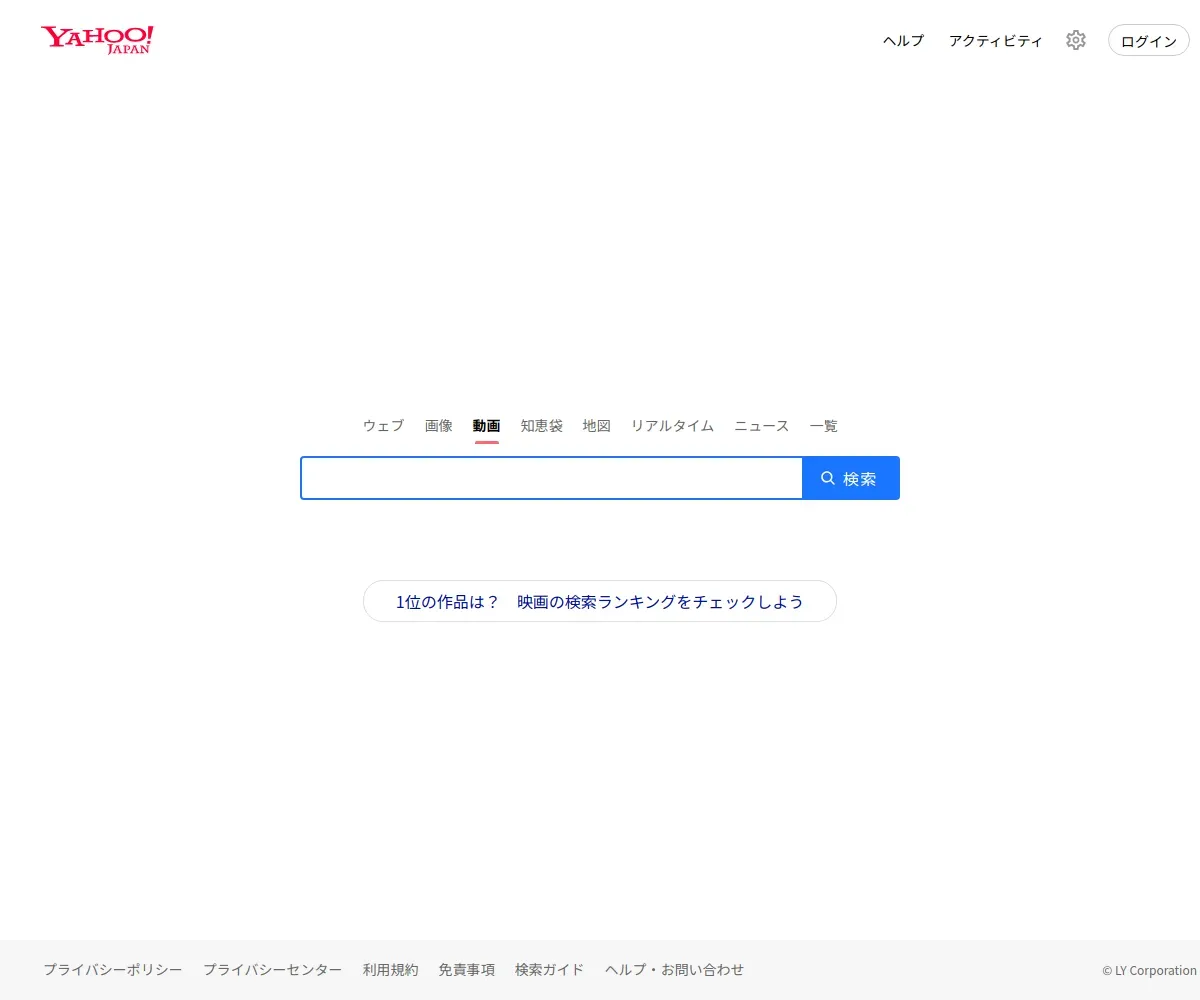The height and width of the screenshot is (1000, 1200).
Task: Open the ヘルプ link in header
Action: pos(903,41)
